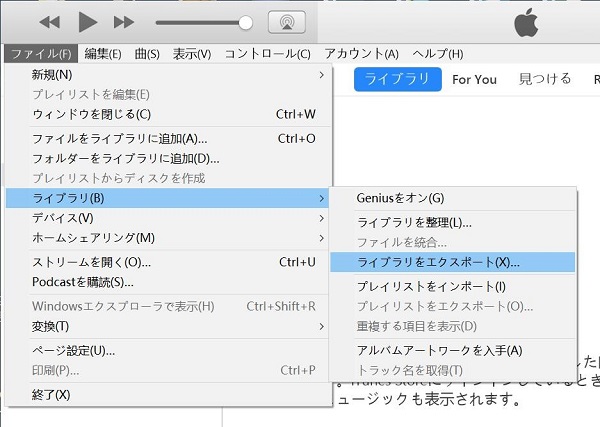Open the 編集(E) menu
Image resolution: width=600 pixels, height=427 pixels.
pos(103,54)
